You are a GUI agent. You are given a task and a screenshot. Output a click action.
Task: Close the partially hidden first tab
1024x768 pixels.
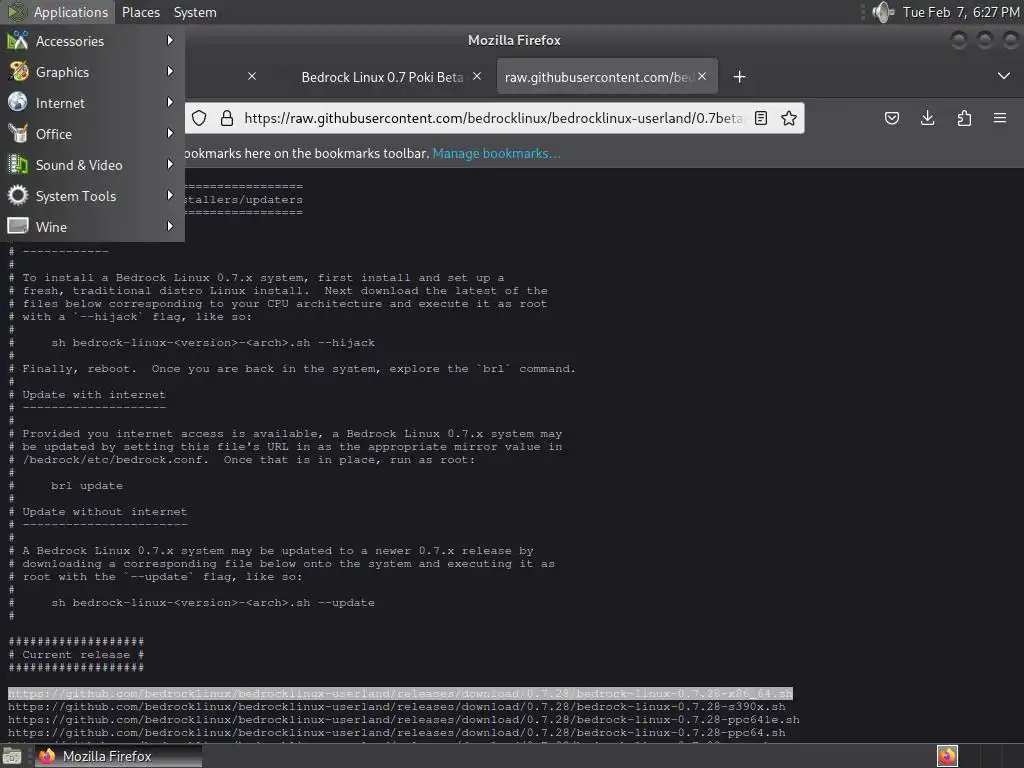252,76
